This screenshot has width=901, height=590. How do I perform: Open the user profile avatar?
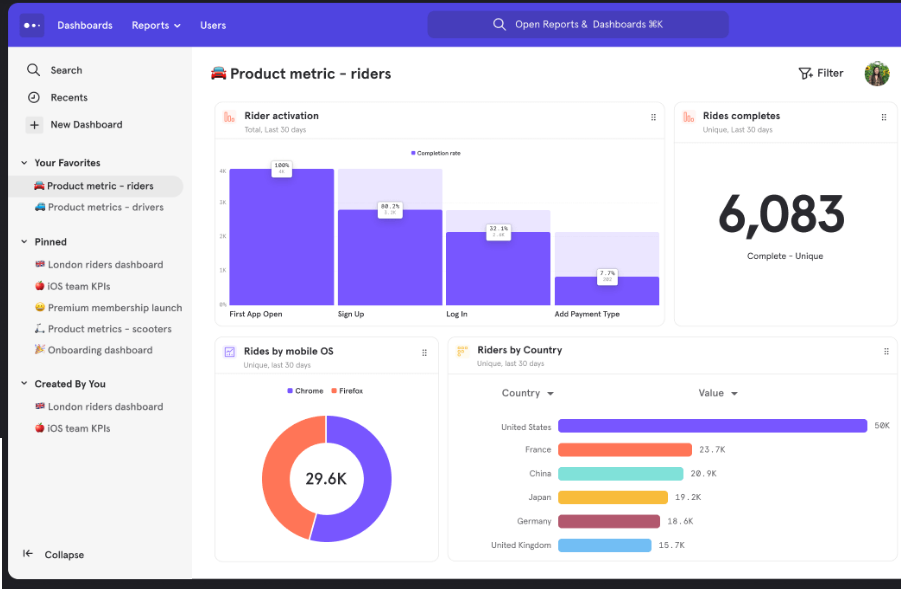pos(877,74)
